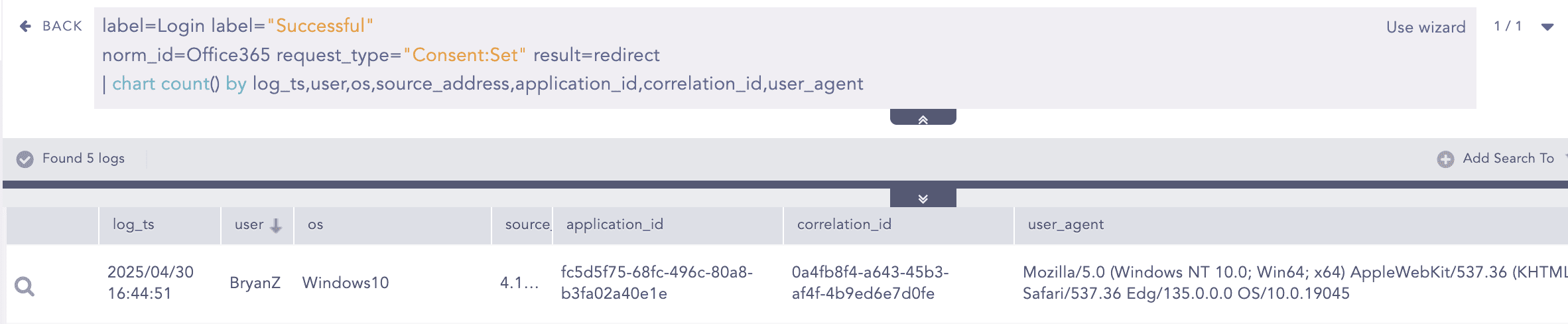Click the Add Search To plus icon
Screen dimensions: 1568x324
(1445, 159)
